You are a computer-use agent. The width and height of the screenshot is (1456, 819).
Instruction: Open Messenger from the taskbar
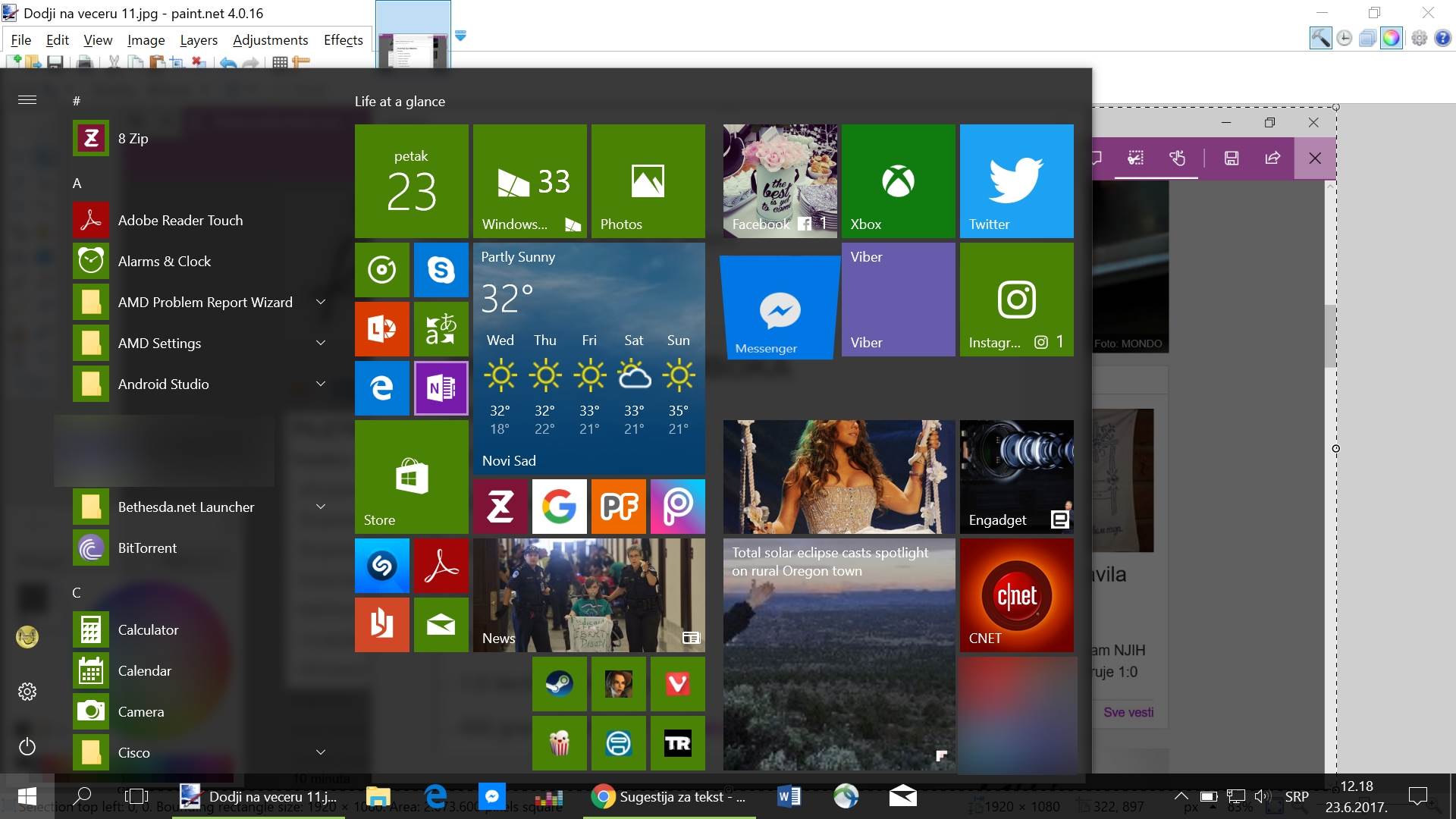(x=493, y=796)
